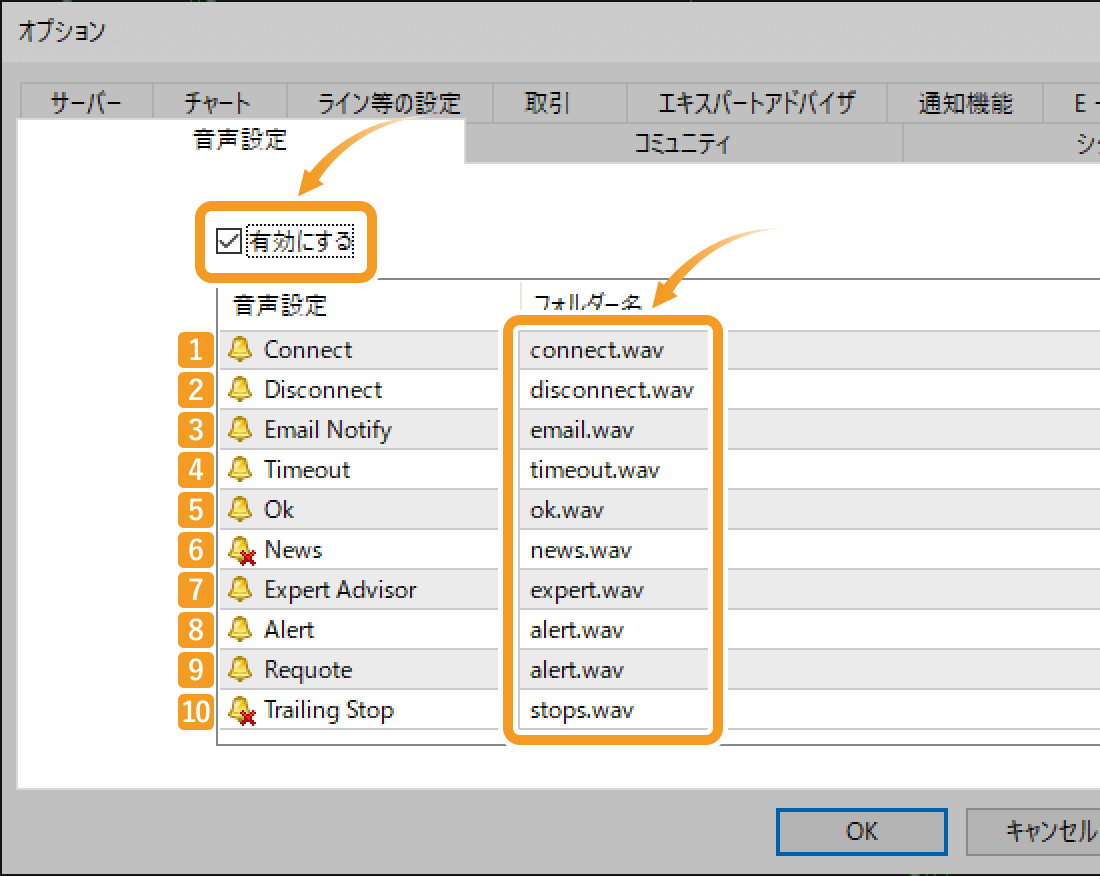Screen dimensions: 1100x876
Task: Click the crossed-out bell on News
Action: point(241,549)
